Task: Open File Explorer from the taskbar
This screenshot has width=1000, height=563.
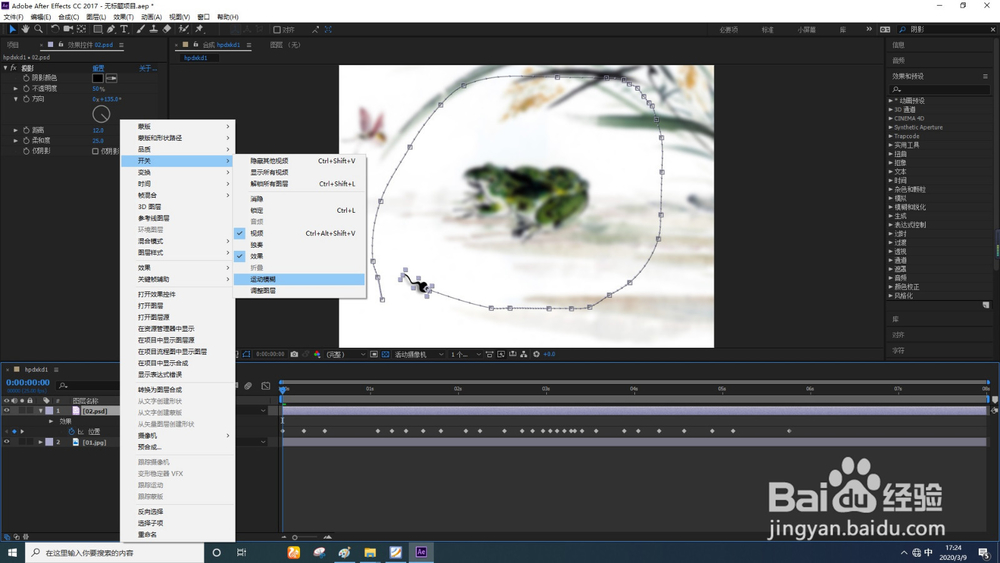Action: tap(370, 552)
